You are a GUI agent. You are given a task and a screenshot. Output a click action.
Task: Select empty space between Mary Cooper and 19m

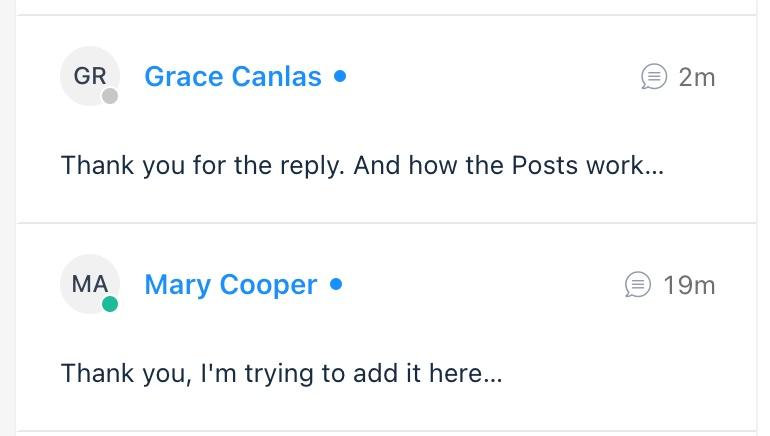point(481,285)
